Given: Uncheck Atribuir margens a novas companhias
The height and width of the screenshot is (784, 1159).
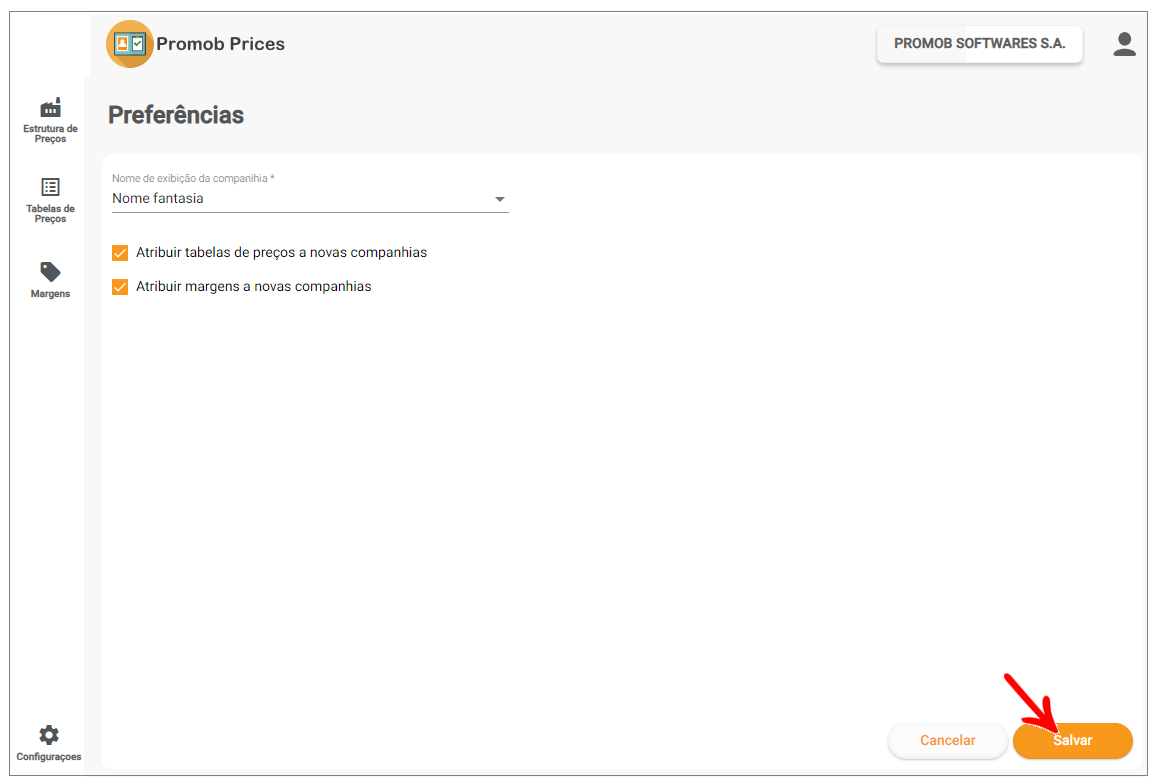Looking at the screenshot, I should 120,287.
